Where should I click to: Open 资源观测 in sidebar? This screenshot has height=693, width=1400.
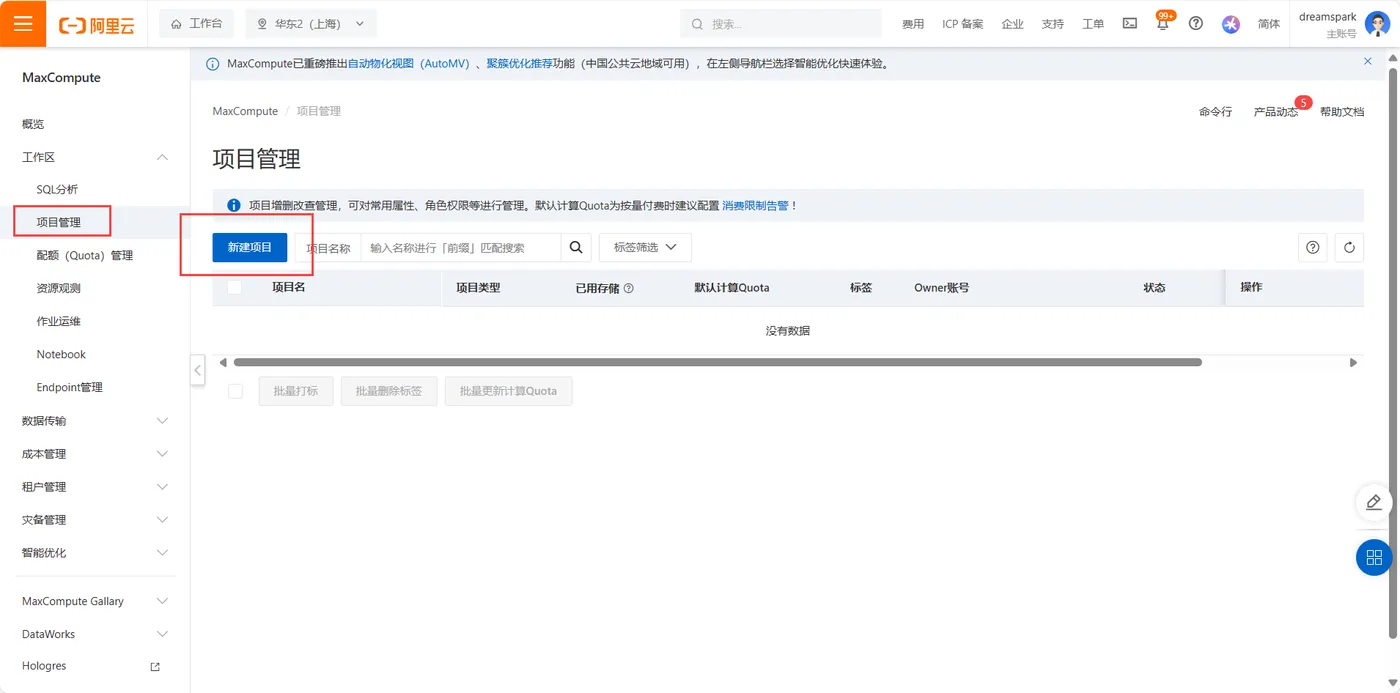pos(59,288)
